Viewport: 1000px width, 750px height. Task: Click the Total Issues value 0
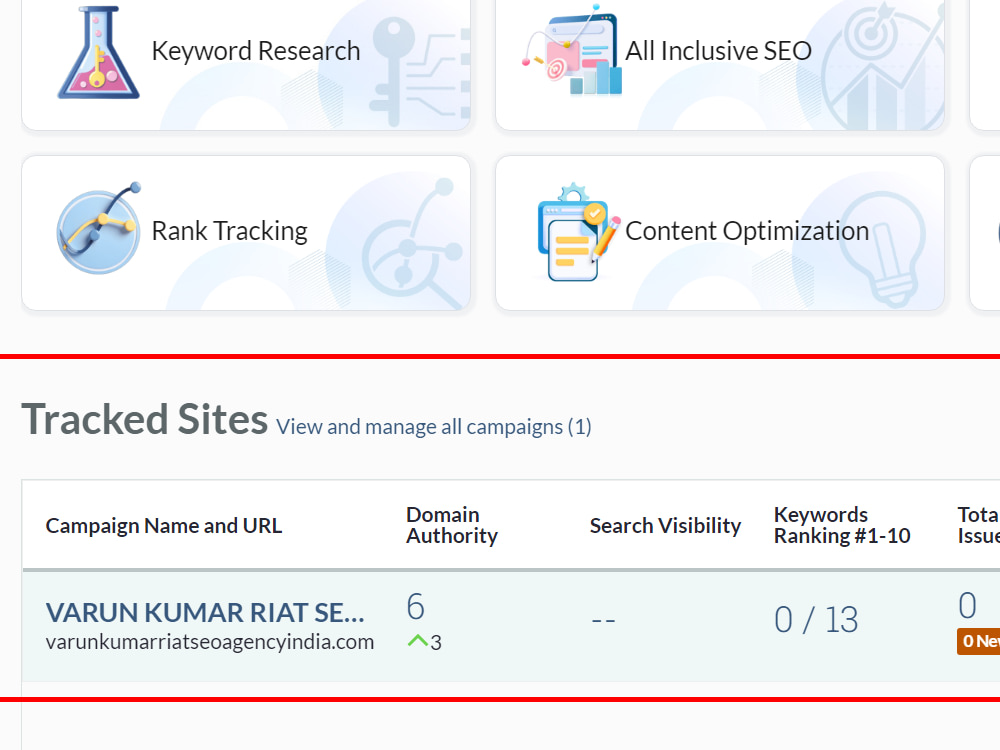point(967,606)
